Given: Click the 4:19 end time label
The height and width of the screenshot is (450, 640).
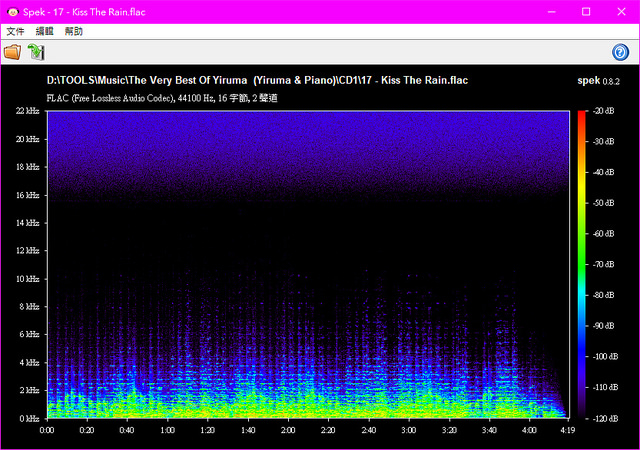Looking at the screenshot, I should click(x=568, y=430).
